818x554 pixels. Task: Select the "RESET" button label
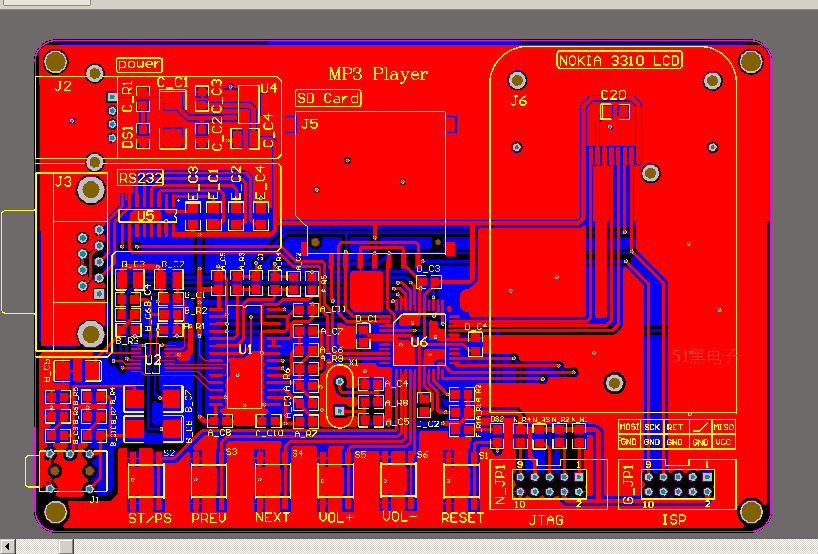[463, 518]
